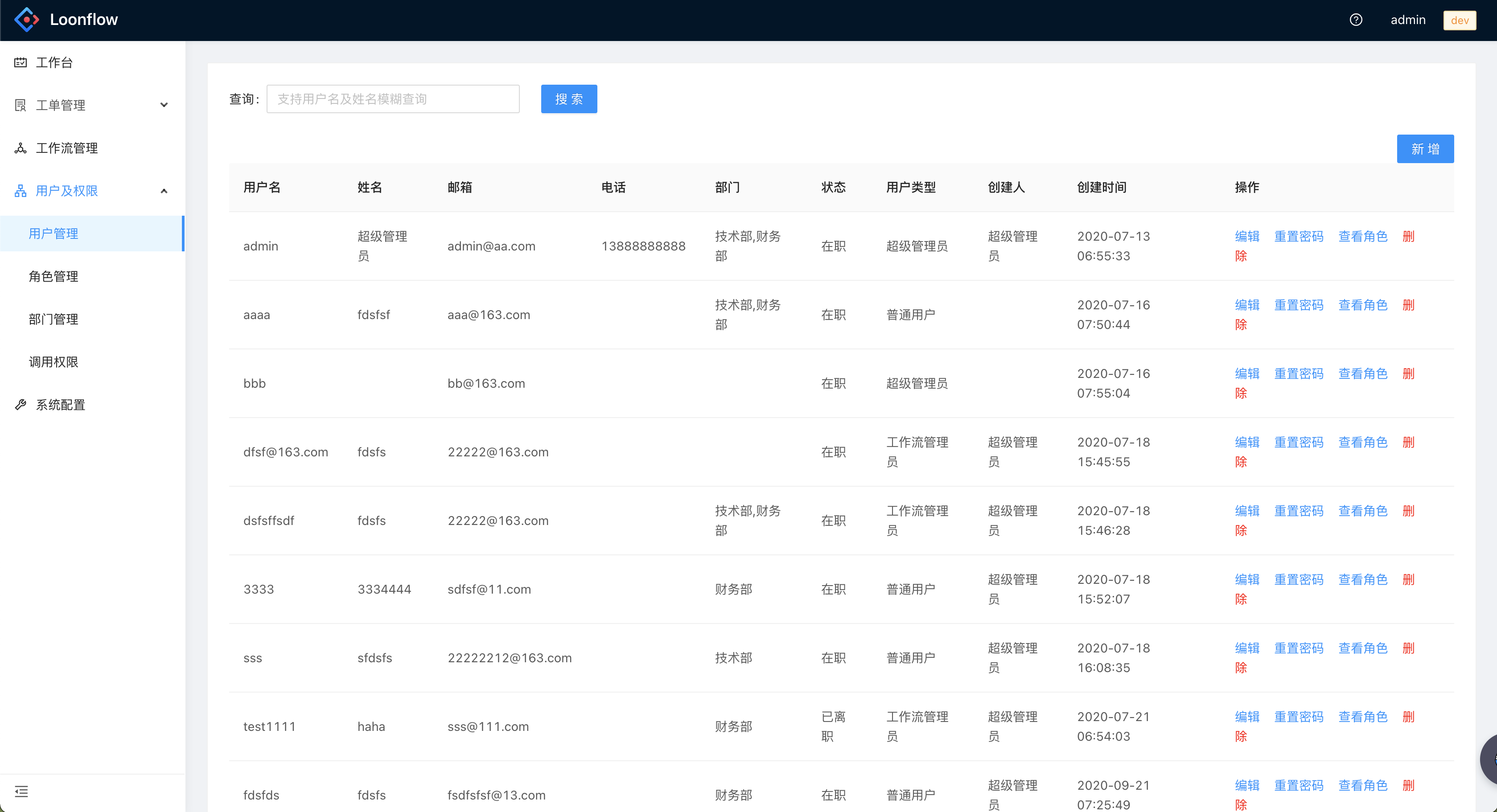Click the workflow management node icon

tap(21, 148)
